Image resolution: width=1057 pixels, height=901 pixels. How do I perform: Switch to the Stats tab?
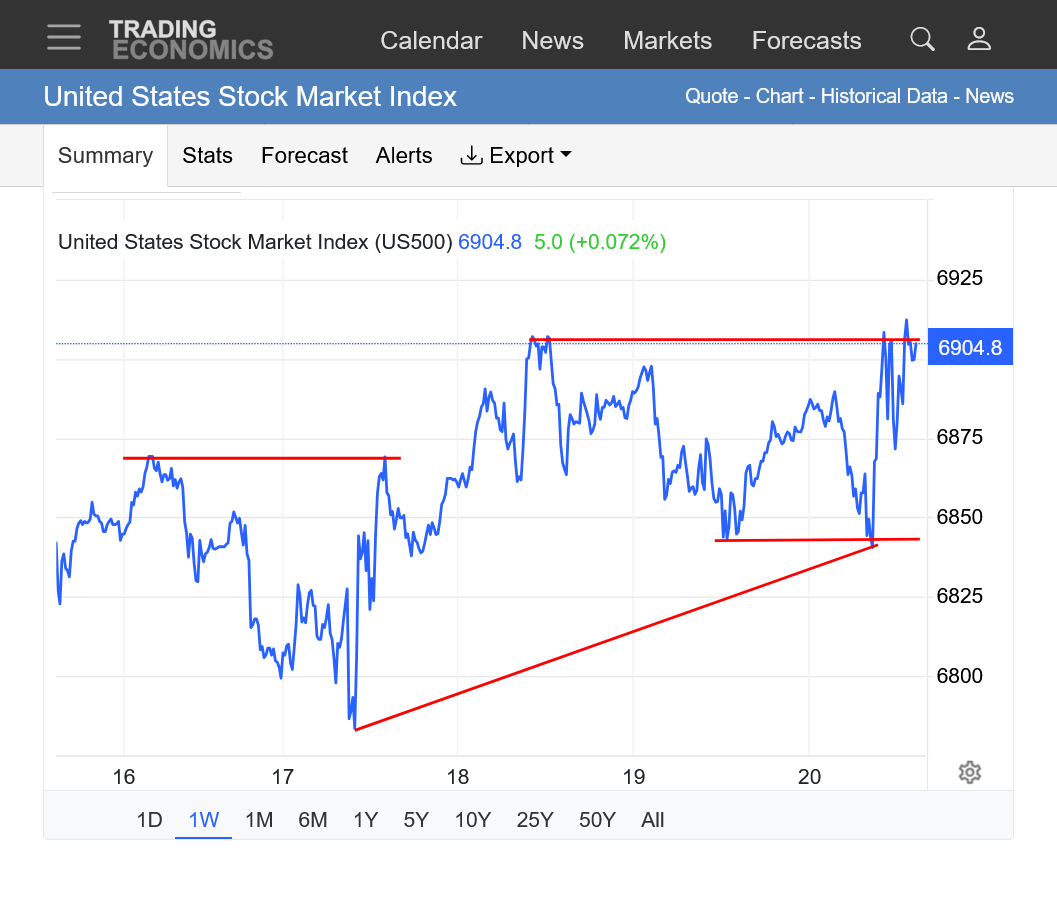point(207,156)
